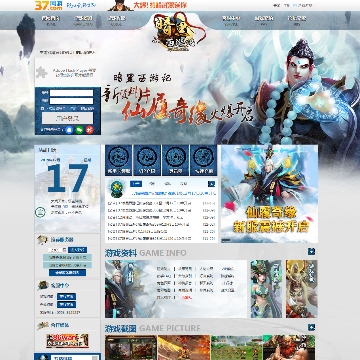Screen dimensions: 360x360
Task: Click the green WeChat login icon
Action: [79, 130]
